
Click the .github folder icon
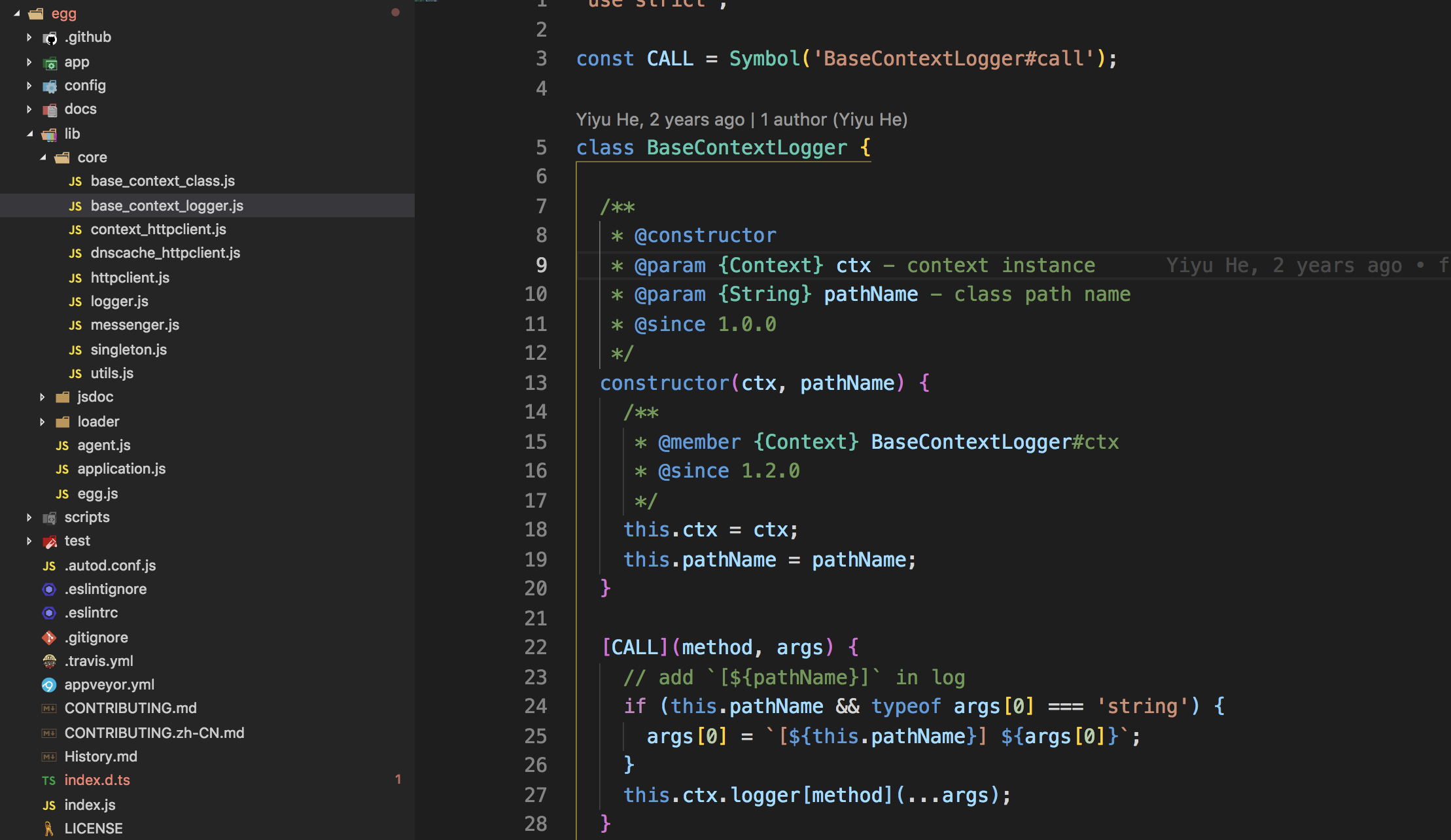50,38
